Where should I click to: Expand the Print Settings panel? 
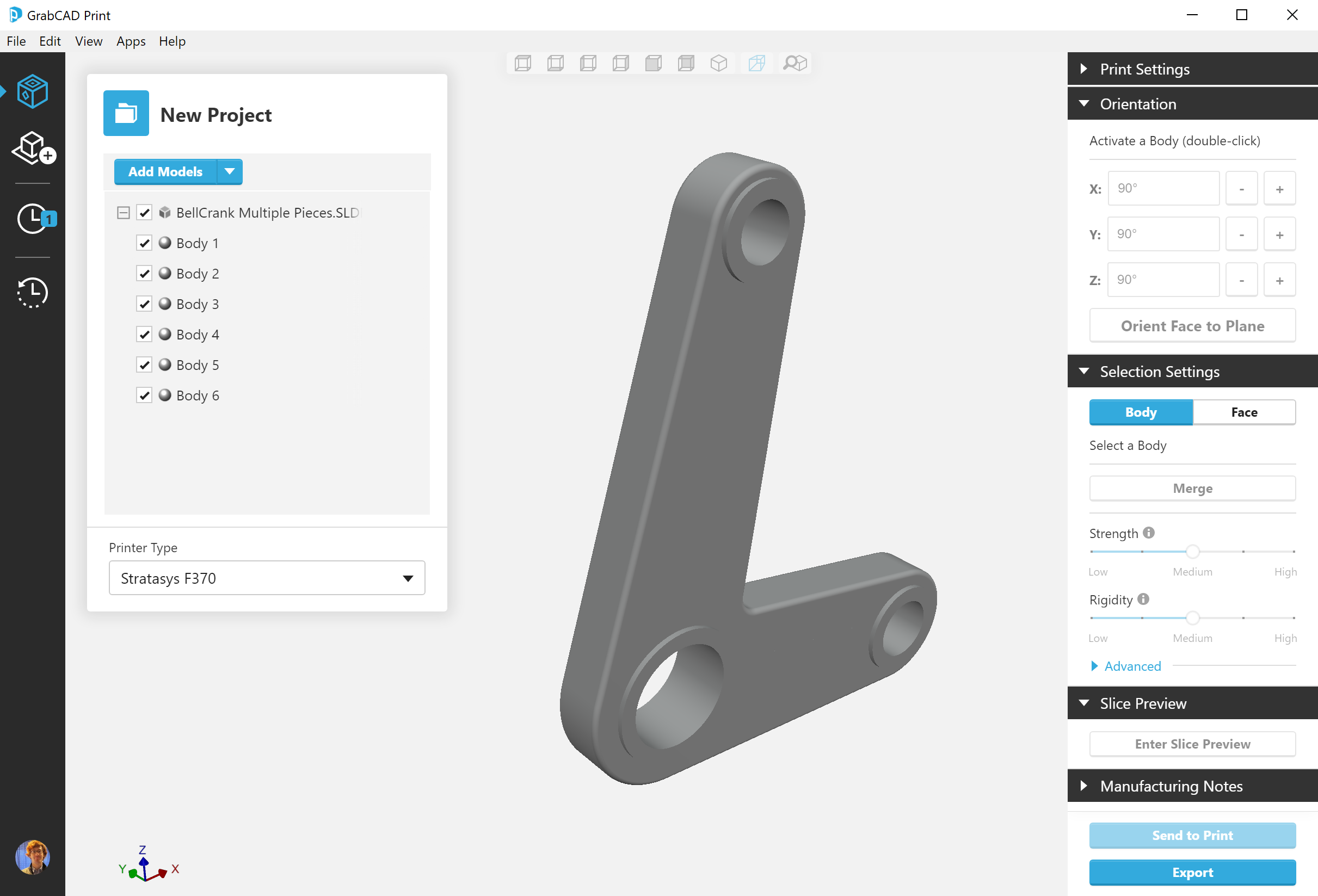coord(1144,69)
